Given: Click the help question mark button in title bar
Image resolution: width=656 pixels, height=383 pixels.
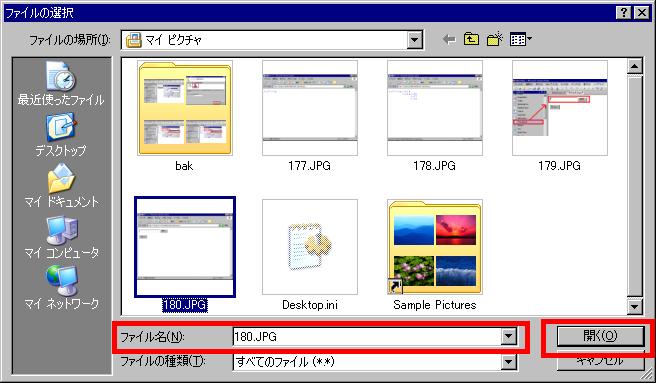Looking at the screenshot, I should point(623,13).
